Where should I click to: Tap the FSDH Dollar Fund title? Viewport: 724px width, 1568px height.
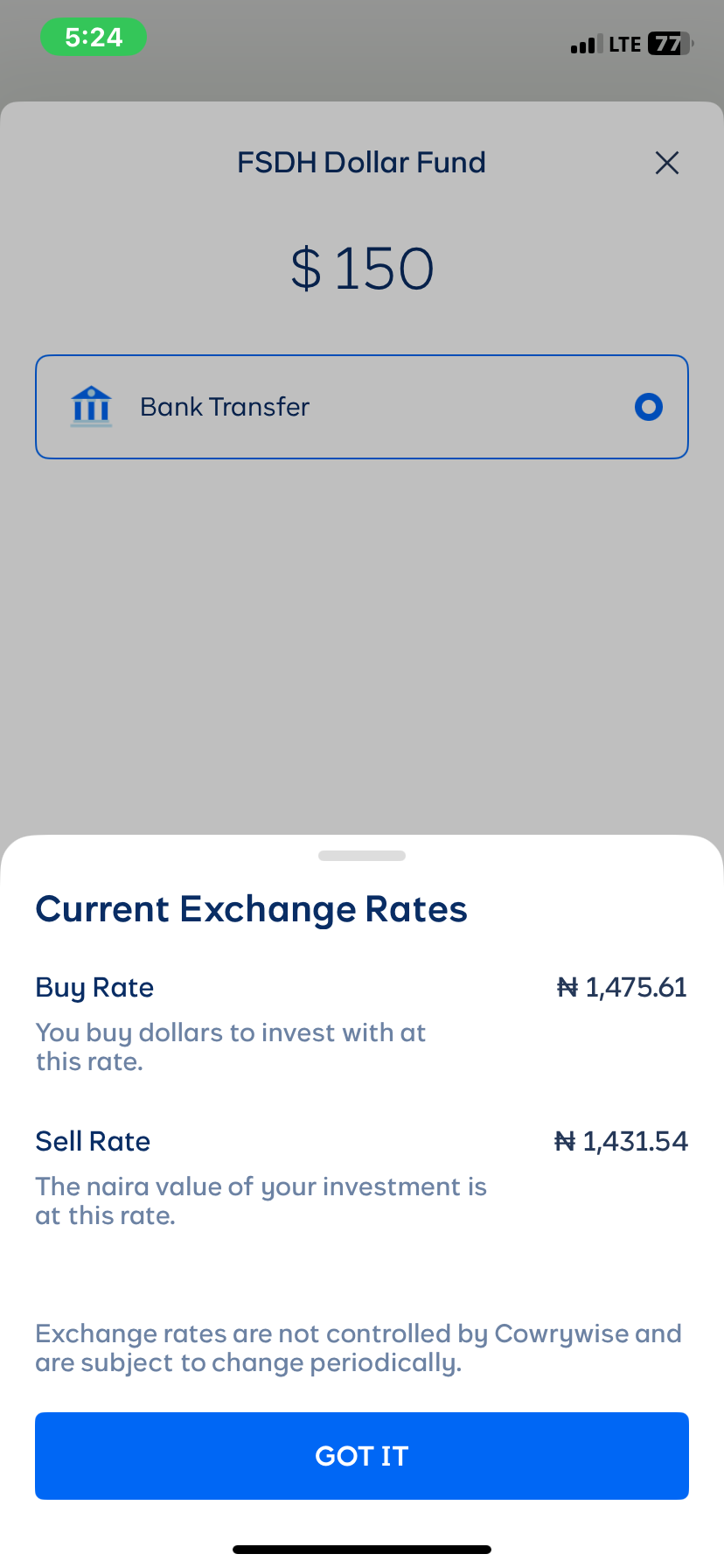tap(361, 163)
